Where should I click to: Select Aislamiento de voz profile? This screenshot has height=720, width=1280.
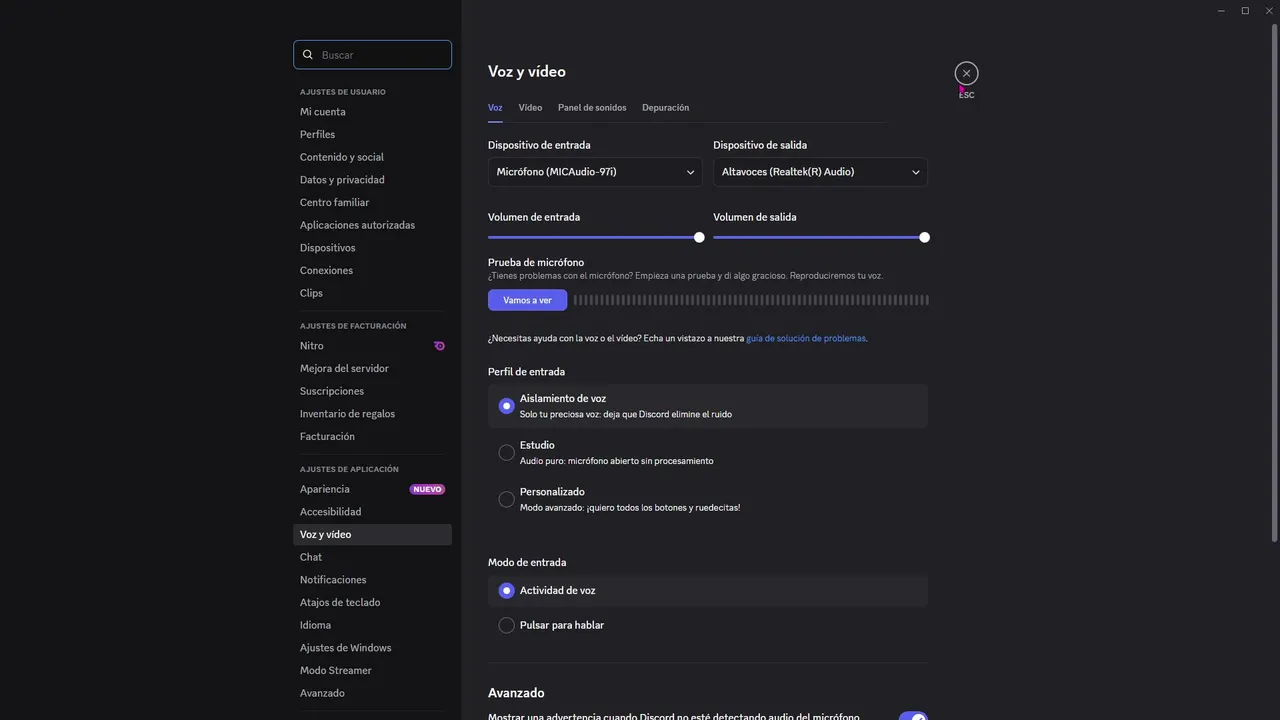pos(507,406)
